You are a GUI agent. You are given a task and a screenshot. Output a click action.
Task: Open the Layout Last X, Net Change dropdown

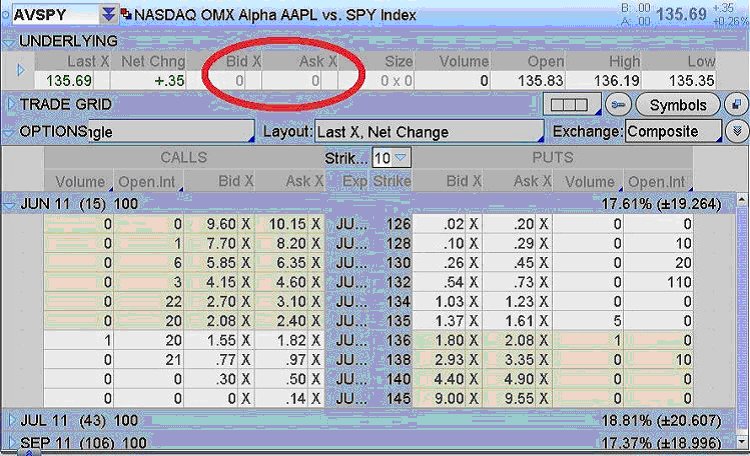pyautogui.click(x=429, y=132)
